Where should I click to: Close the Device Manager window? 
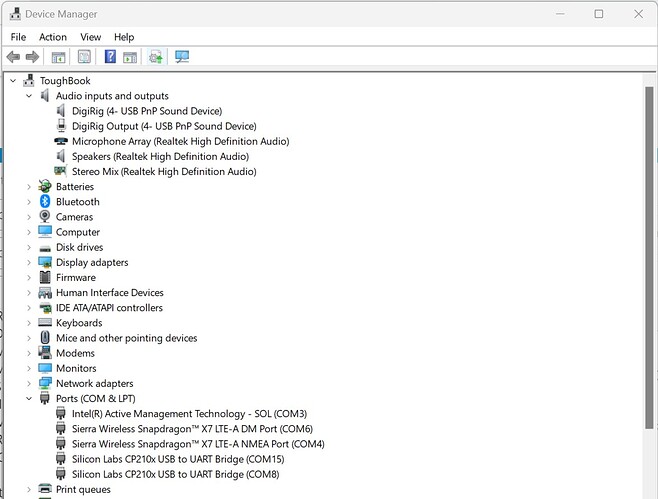(x=638, y=14)
